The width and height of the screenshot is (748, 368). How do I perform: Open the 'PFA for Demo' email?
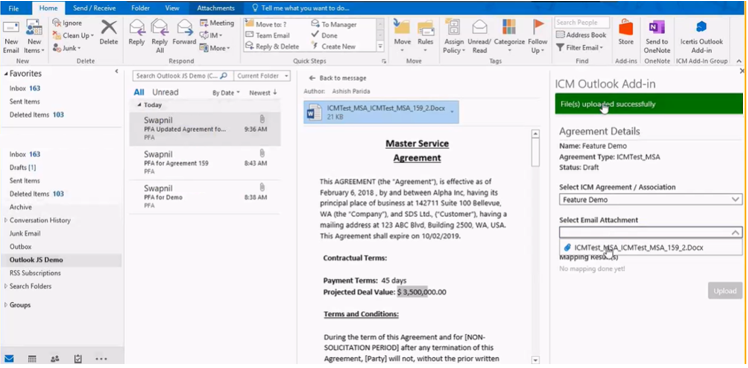pos(205,197)
